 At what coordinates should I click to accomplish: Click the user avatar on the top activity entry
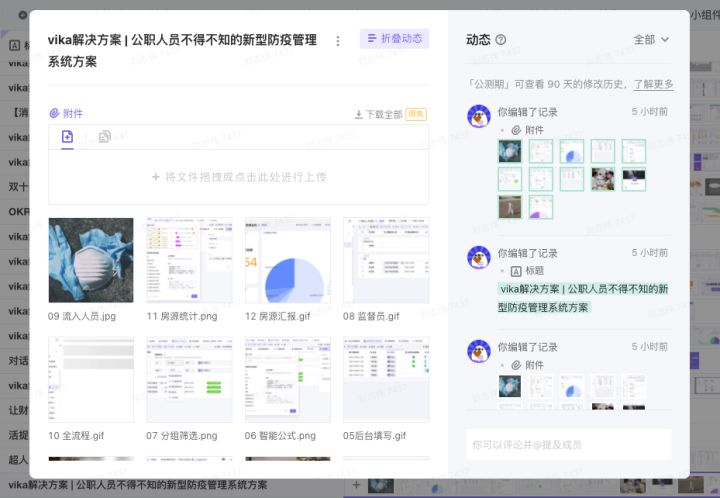(479, 116)
